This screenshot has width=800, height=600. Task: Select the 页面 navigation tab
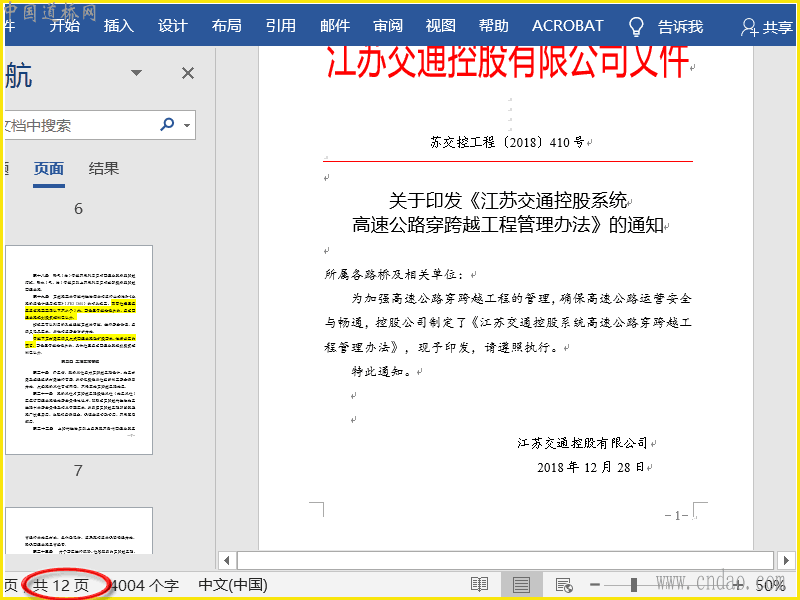[x=49, y=169]
